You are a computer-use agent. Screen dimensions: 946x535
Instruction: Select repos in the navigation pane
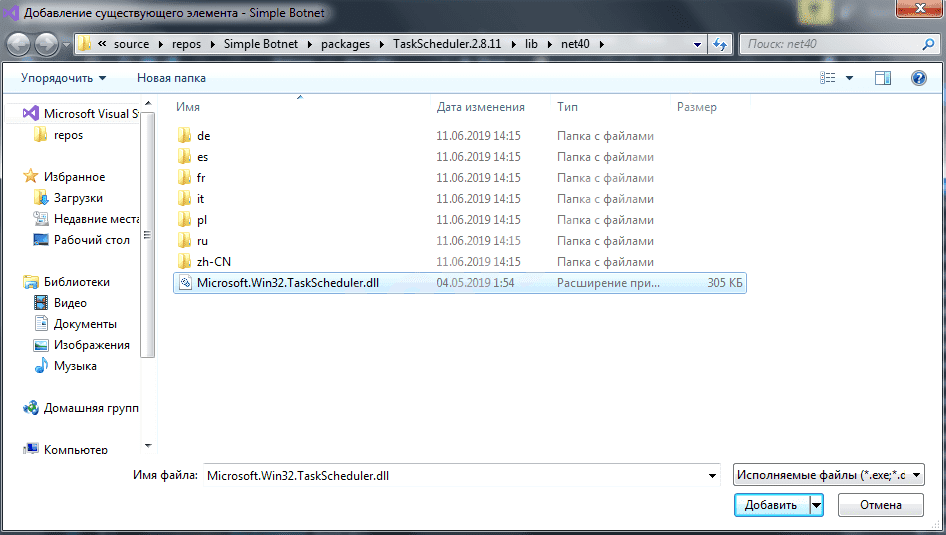[x=68, y=135]
